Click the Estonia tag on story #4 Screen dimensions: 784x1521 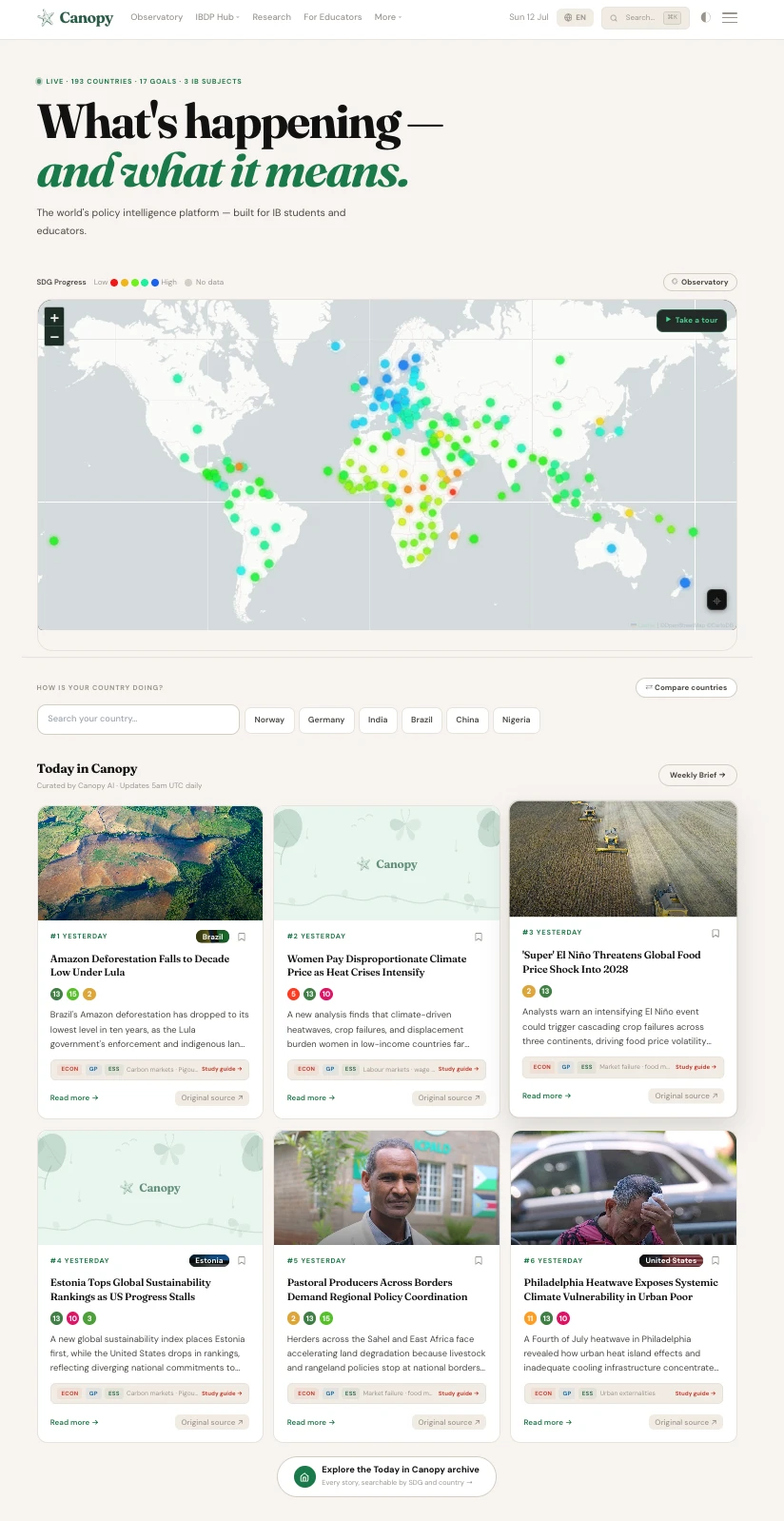[209, 1260]
